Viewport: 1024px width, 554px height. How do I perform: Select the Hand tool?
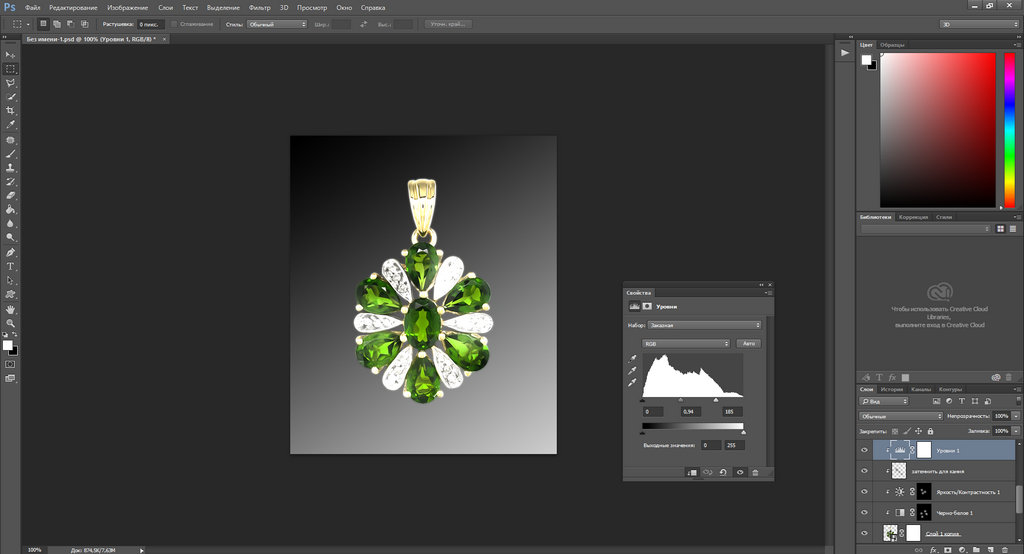(10, 310)
